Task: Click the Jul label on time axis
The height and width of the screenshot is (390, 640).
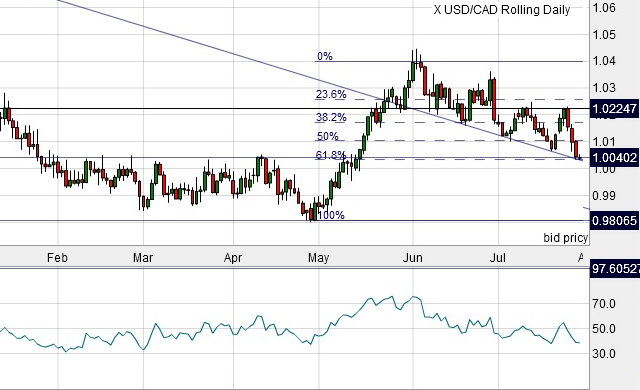Action: coord(498,258)
